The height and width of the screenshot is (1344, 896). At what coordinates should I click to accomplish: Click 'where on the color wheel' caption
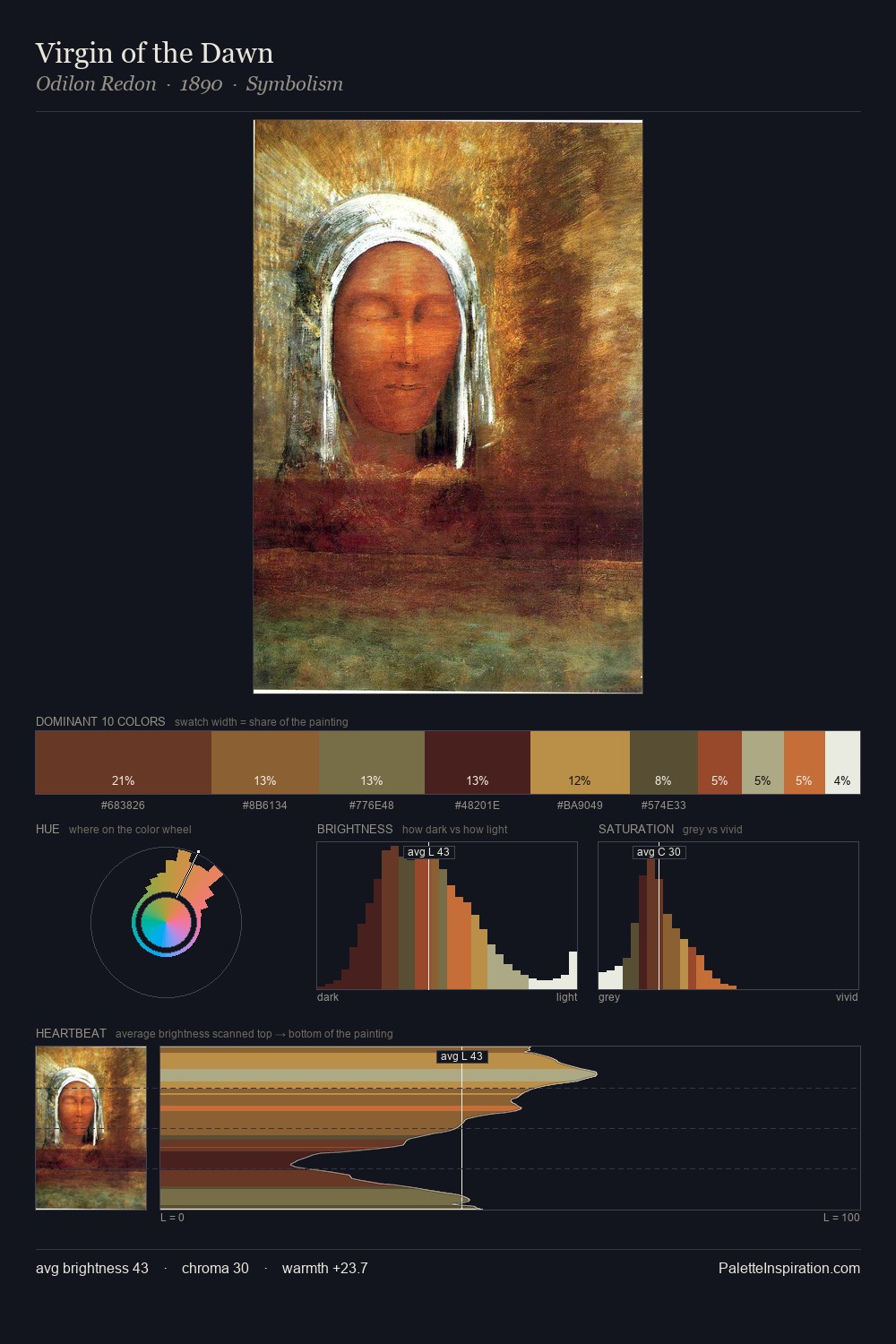click(130, 830)
